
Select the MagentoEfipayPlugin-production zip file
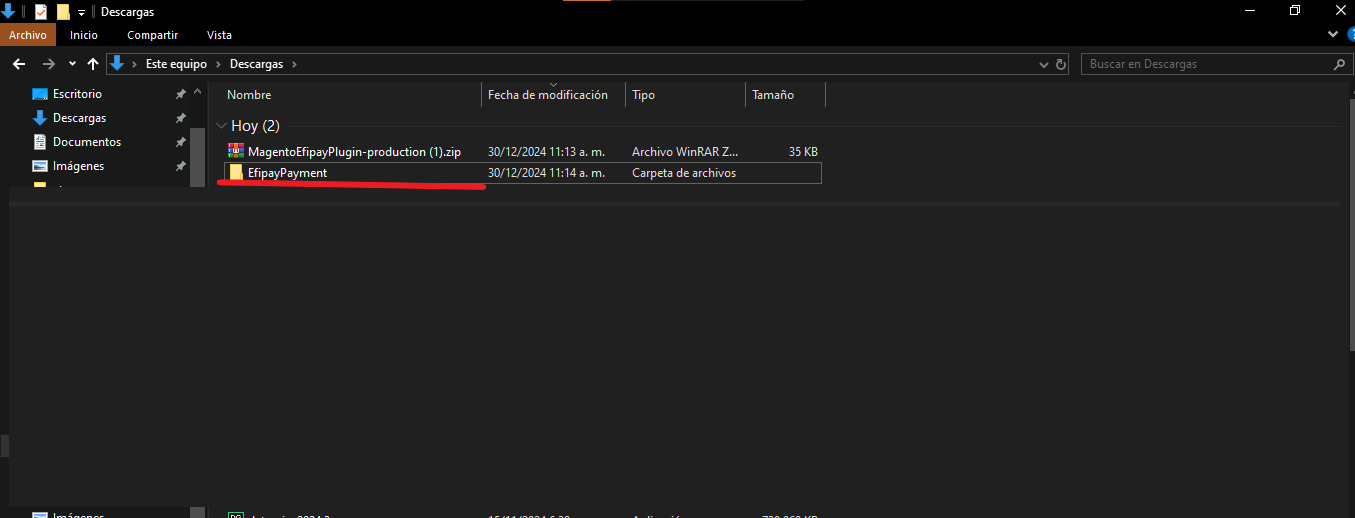coord(353,152)
